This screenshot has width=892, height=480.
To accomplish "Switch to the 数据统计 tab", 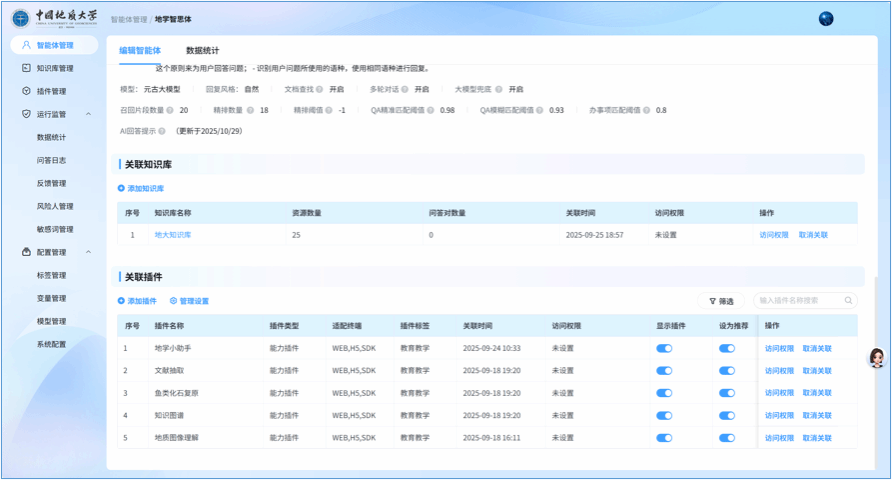I will (x=203, y=50).
